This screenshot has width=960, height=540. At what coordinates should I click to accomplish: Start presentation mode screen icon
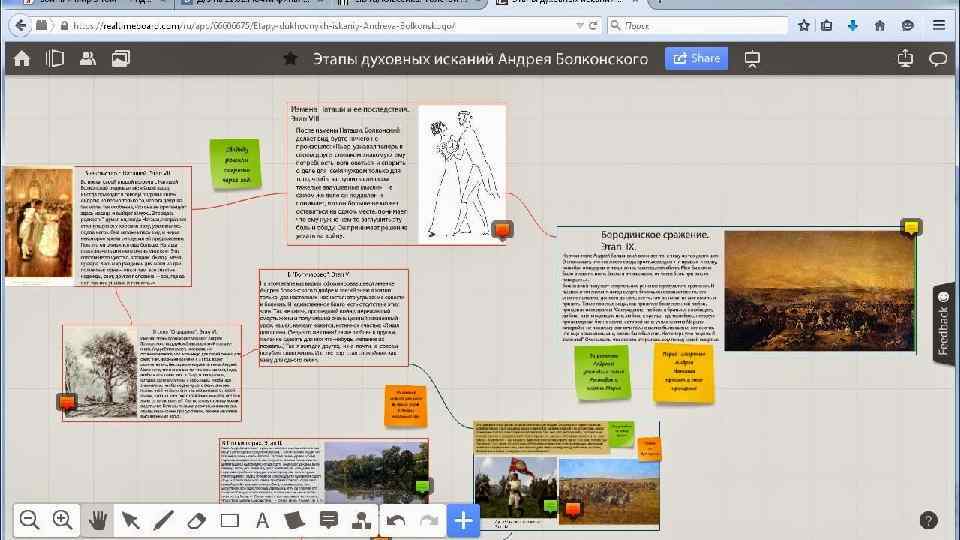click(x=752, y=59)
